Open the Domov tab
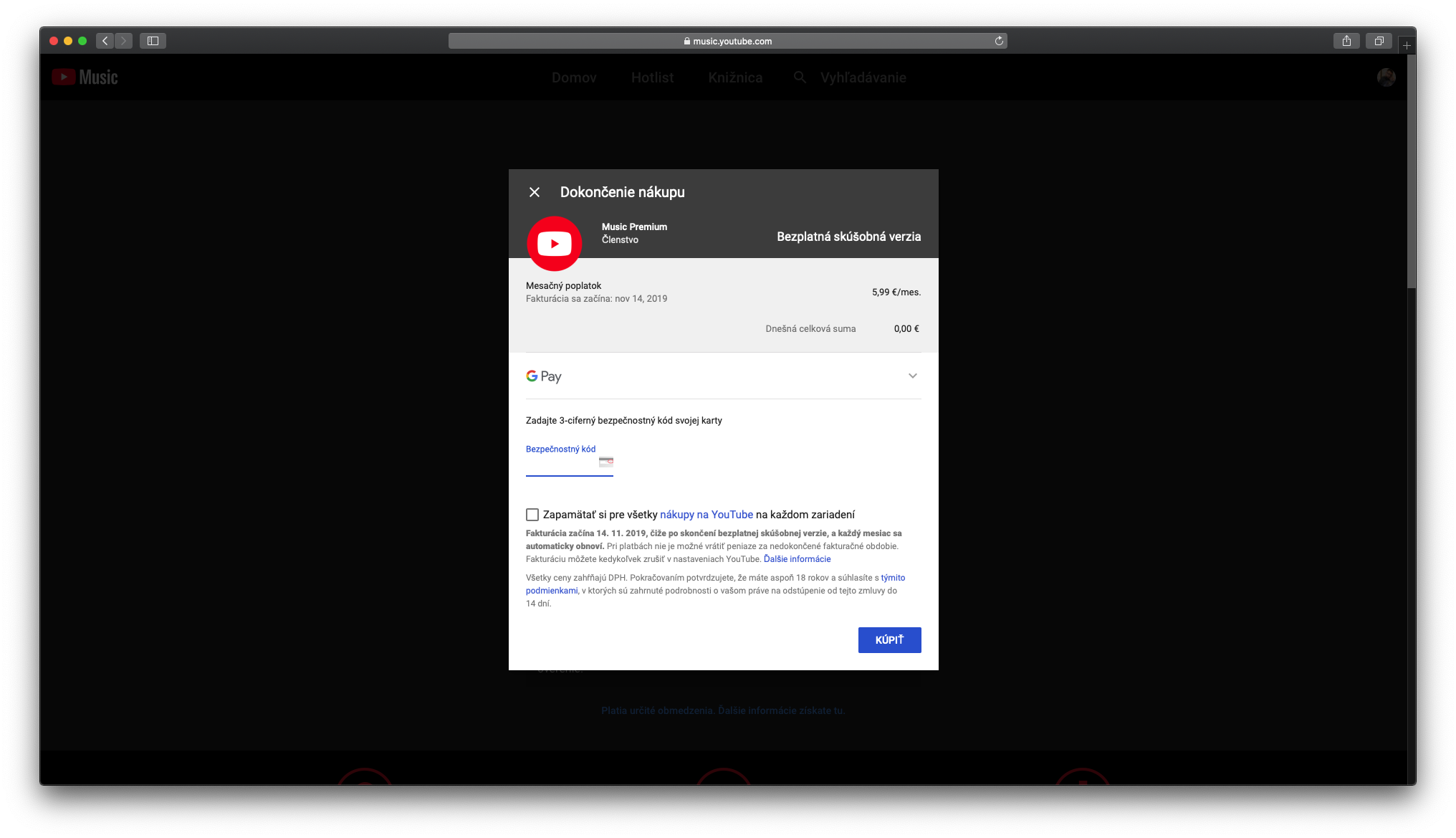Image resolution: width=1456 pixels, height=838 pixels. [574, 77]
